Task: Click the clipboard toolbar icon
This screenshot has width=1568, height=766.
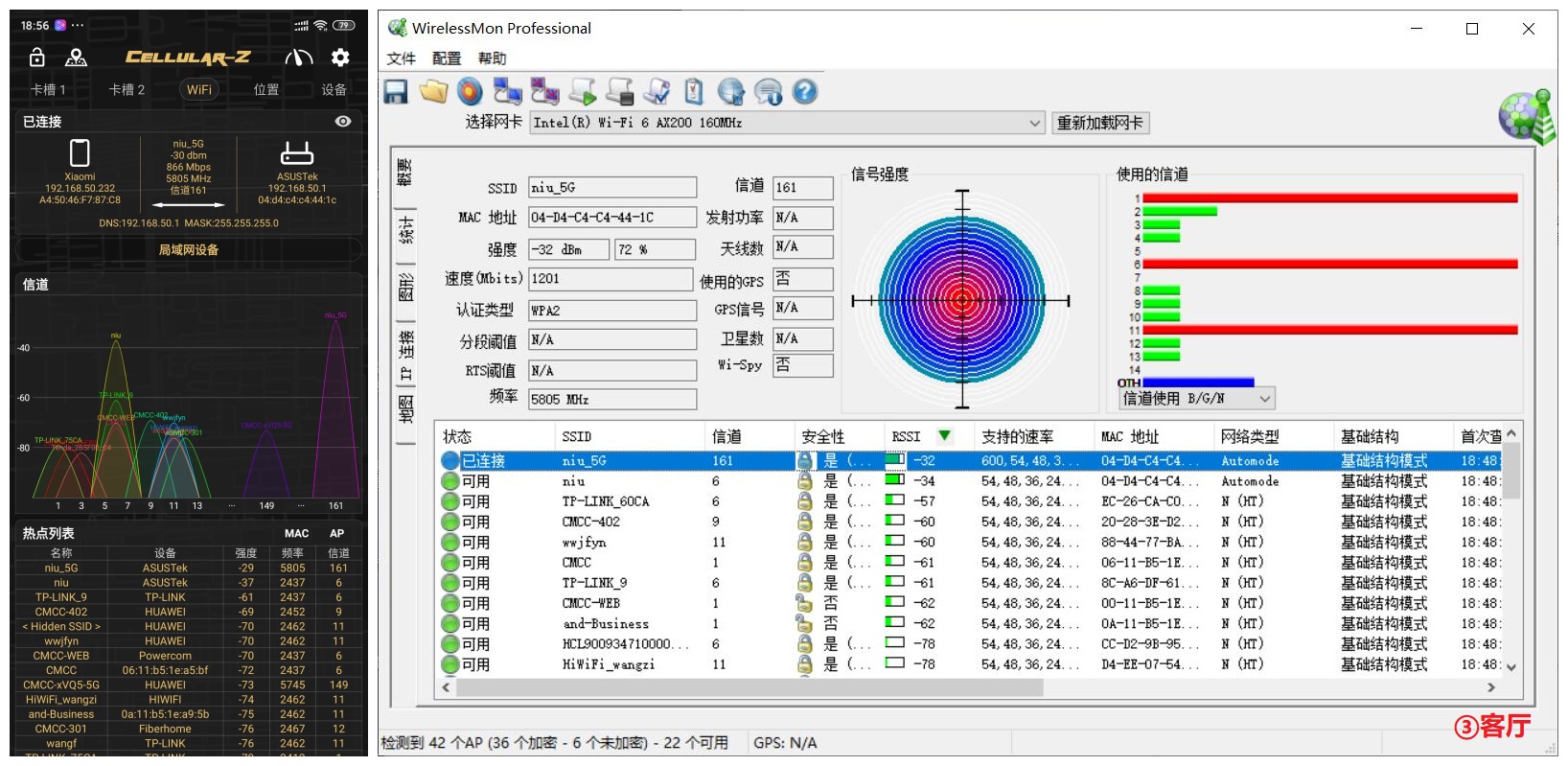Action: pos(694,92)
